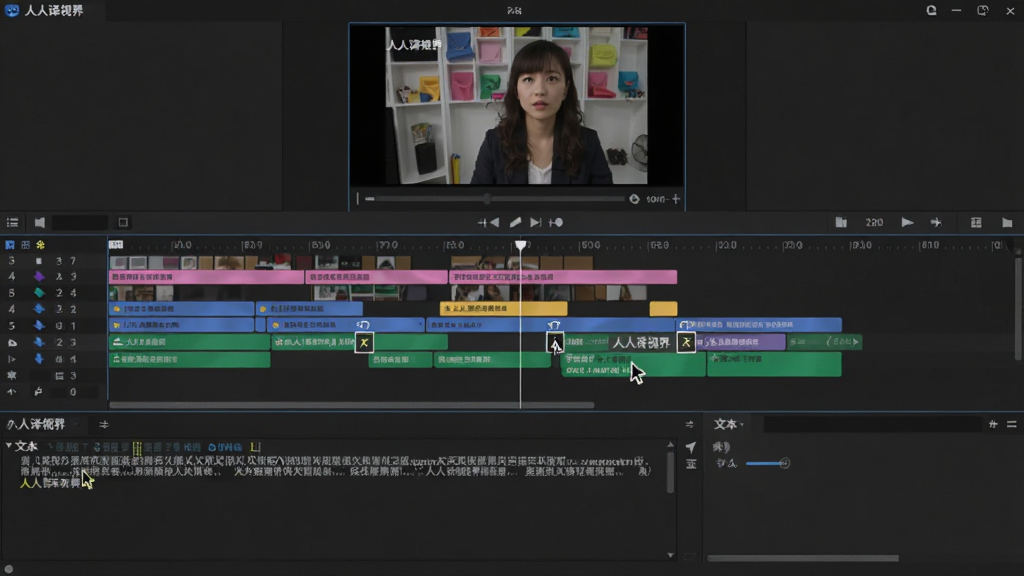Click the down arrow of the text panel scrollbar
The image size is (1024, 576).
[x=671, y=555]
